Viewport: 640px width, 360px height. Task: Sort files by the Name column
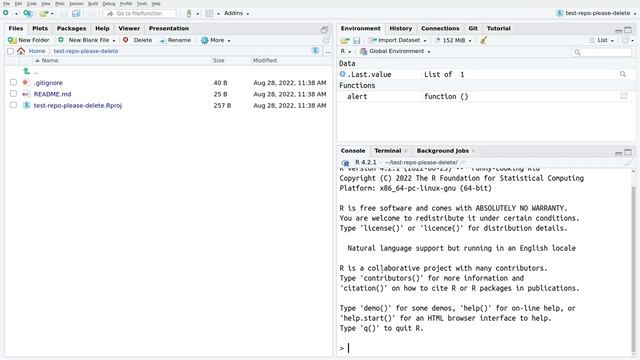pyautogui.click(x=49, y=60)
